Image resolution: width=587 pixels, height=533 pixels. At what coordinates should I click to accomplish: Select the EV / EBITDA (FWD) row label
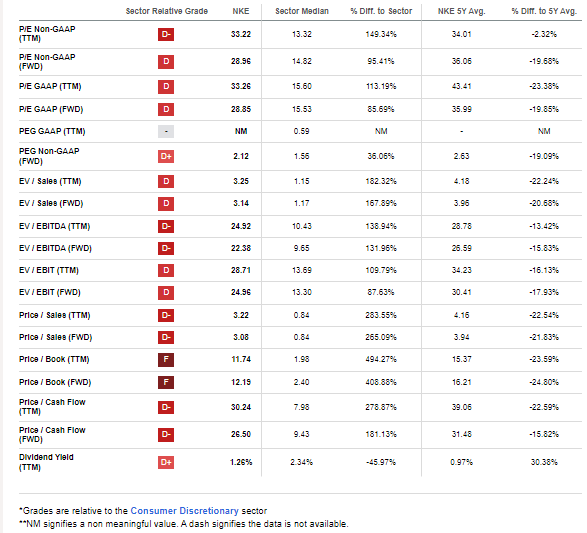(55, 248)
